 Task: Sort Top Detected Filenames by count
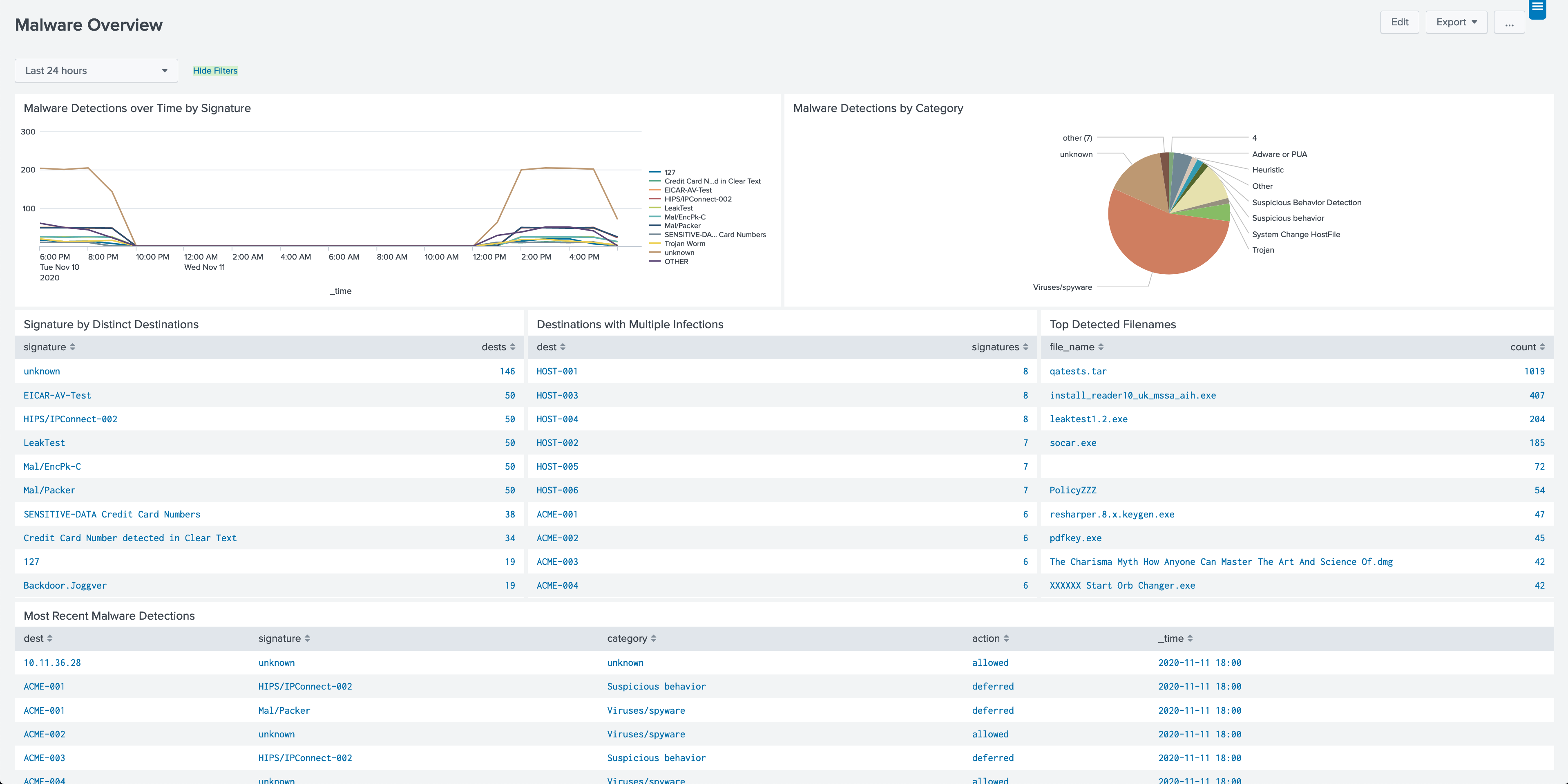(x=1542, y=347)
